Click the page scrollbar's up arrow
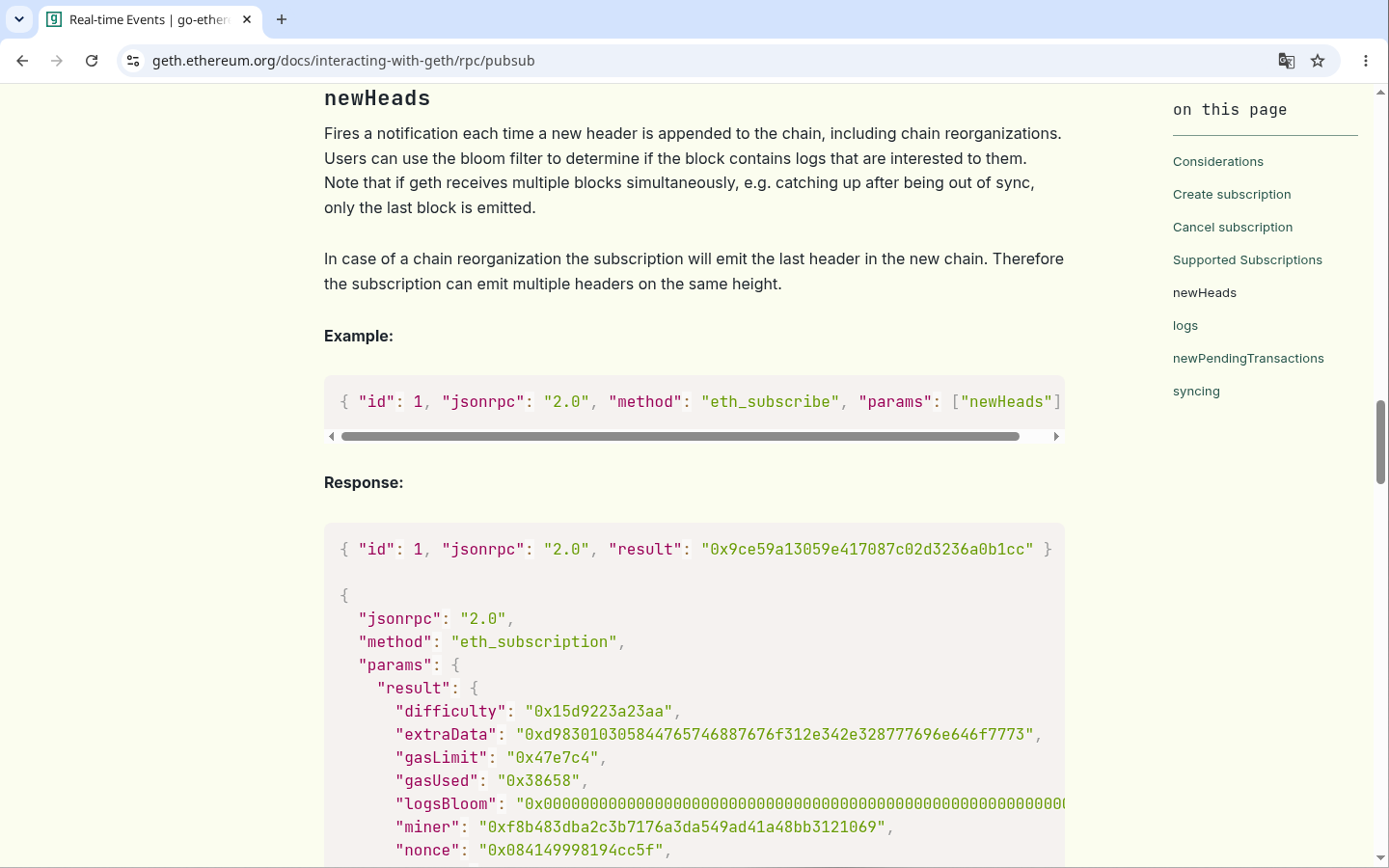 1380,93
